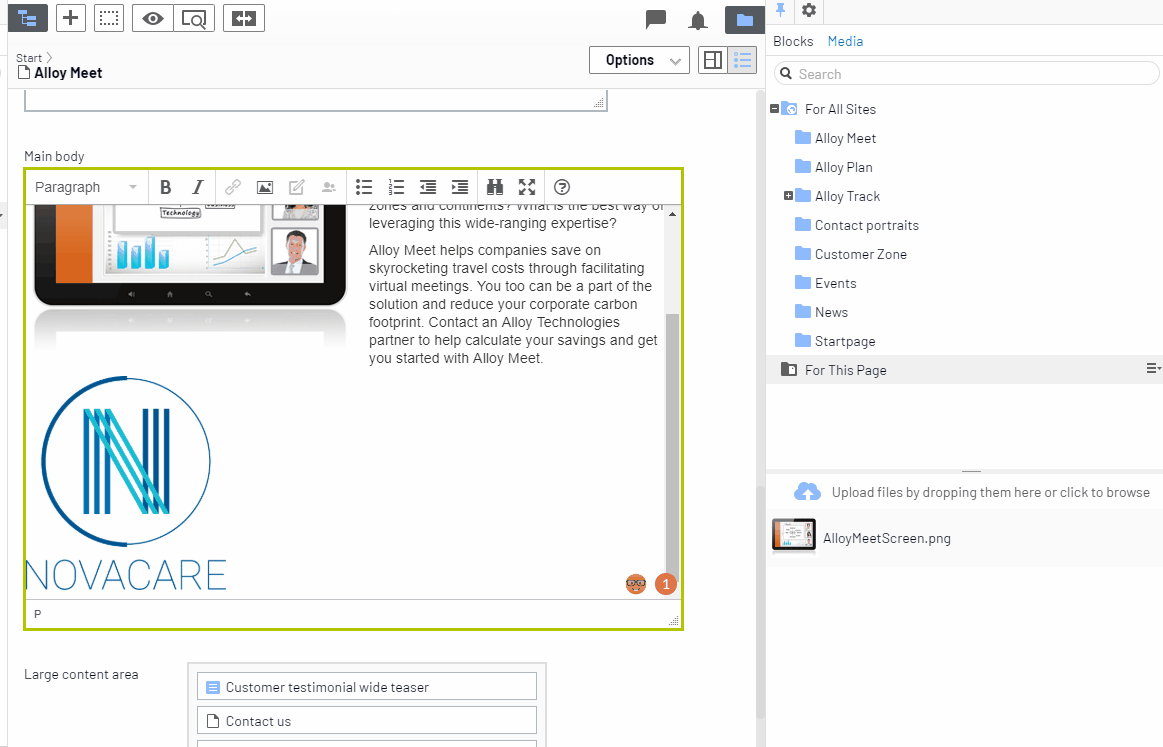Apply italic formatting
Viewport: 1163px width, 747px height.
click(x=197, y=187)
